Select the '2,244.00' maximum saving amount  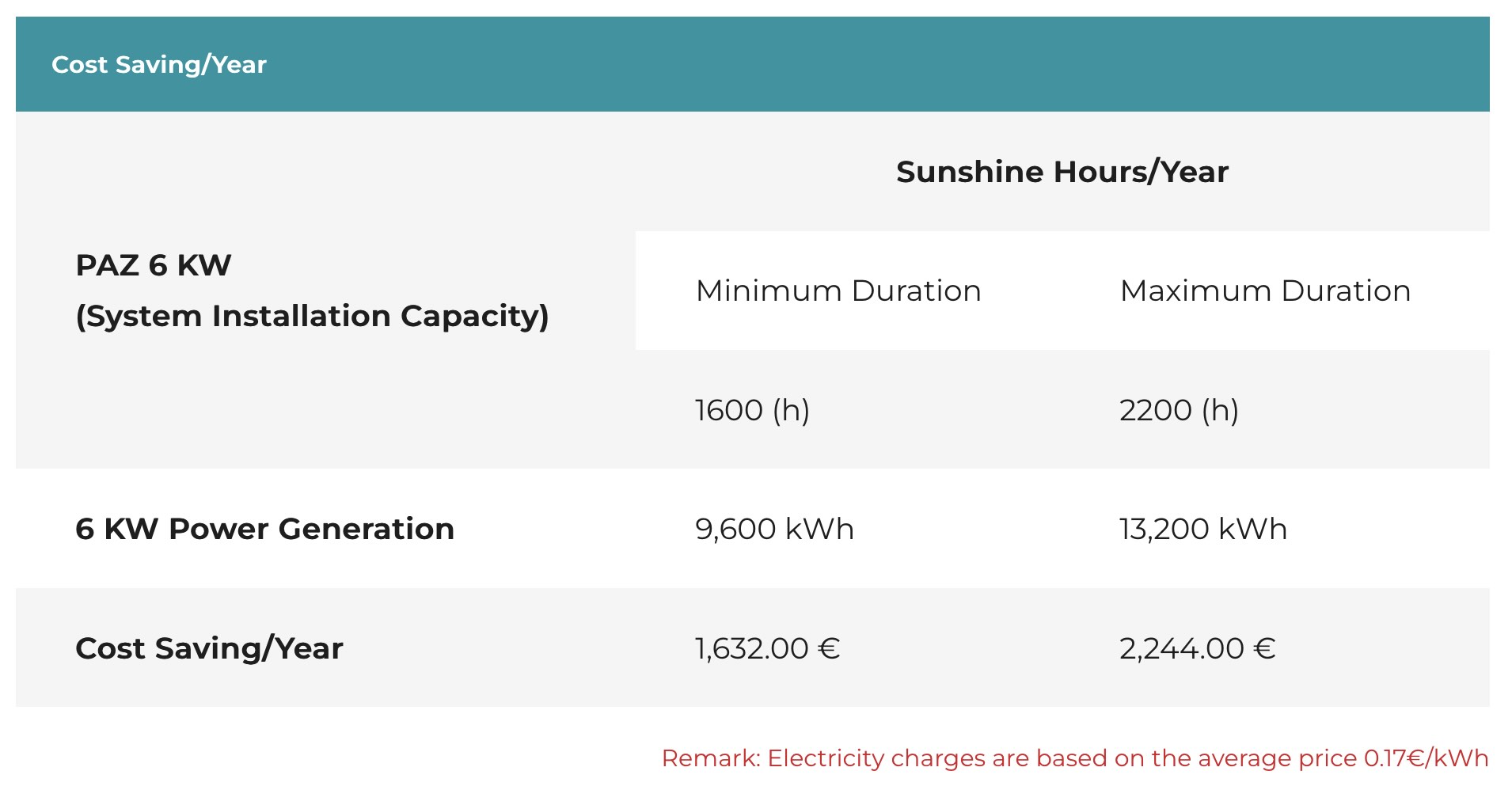pos(1181,648)
